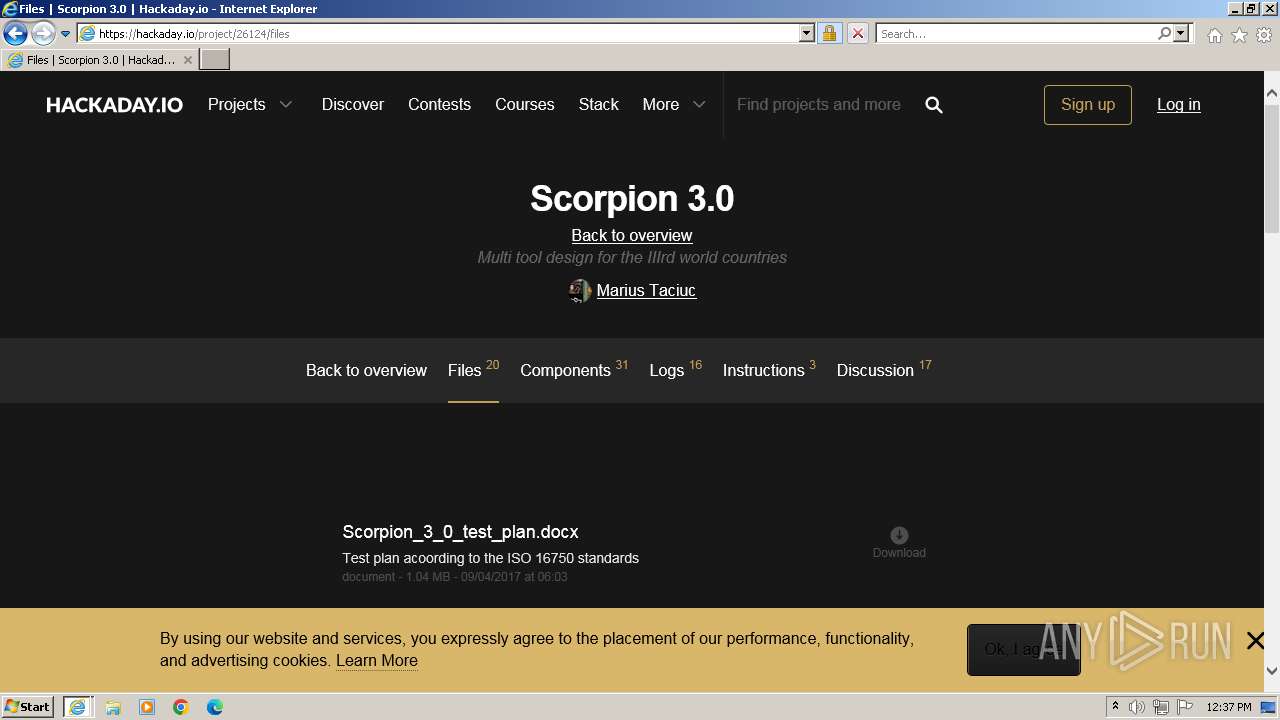Open a new browser tab
The height and width of the screenshot is (720, 1280).
click(x=215, y=60)
